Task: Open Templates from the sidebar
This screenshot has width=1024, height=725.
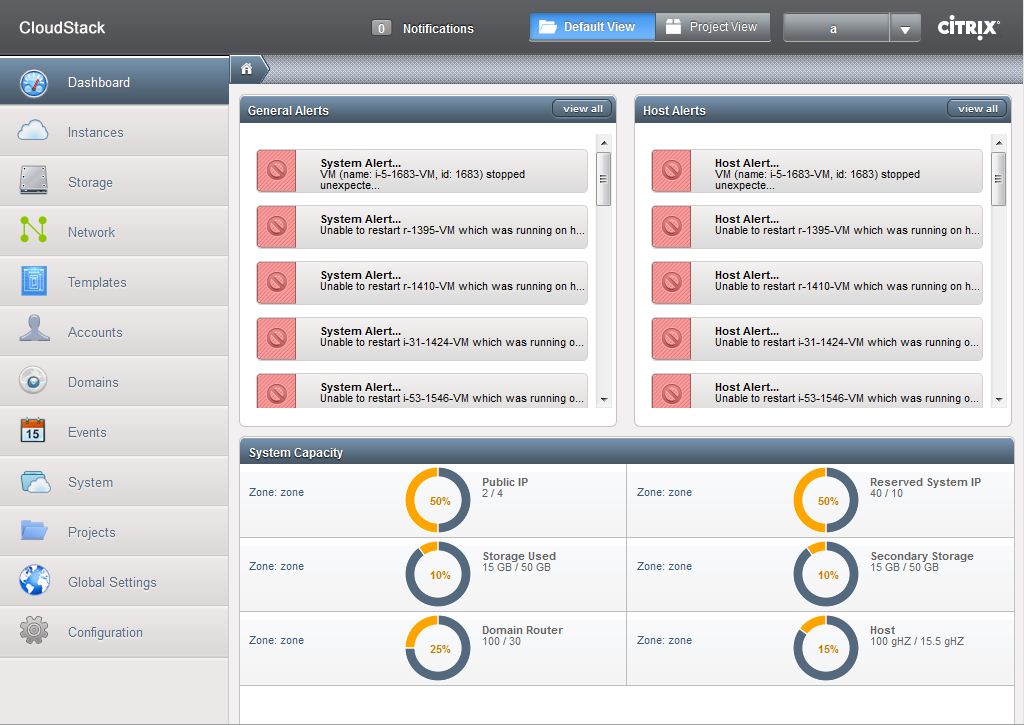Action: tap(114, 282)
